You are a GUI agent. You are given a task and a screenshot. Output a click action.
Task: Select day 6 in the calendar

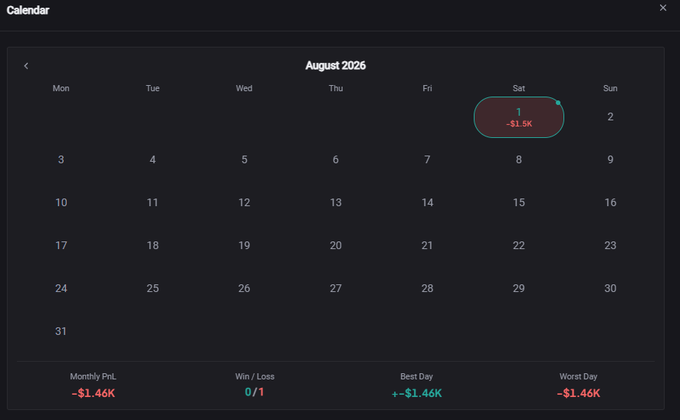click(x=336, y=160)
